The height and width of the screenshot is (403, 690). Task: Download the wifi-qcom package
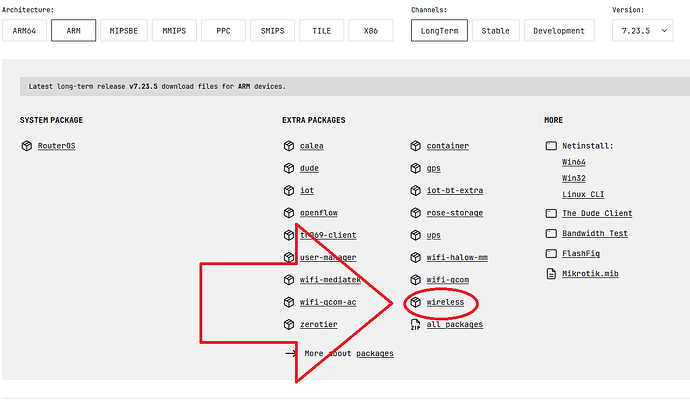448,280
